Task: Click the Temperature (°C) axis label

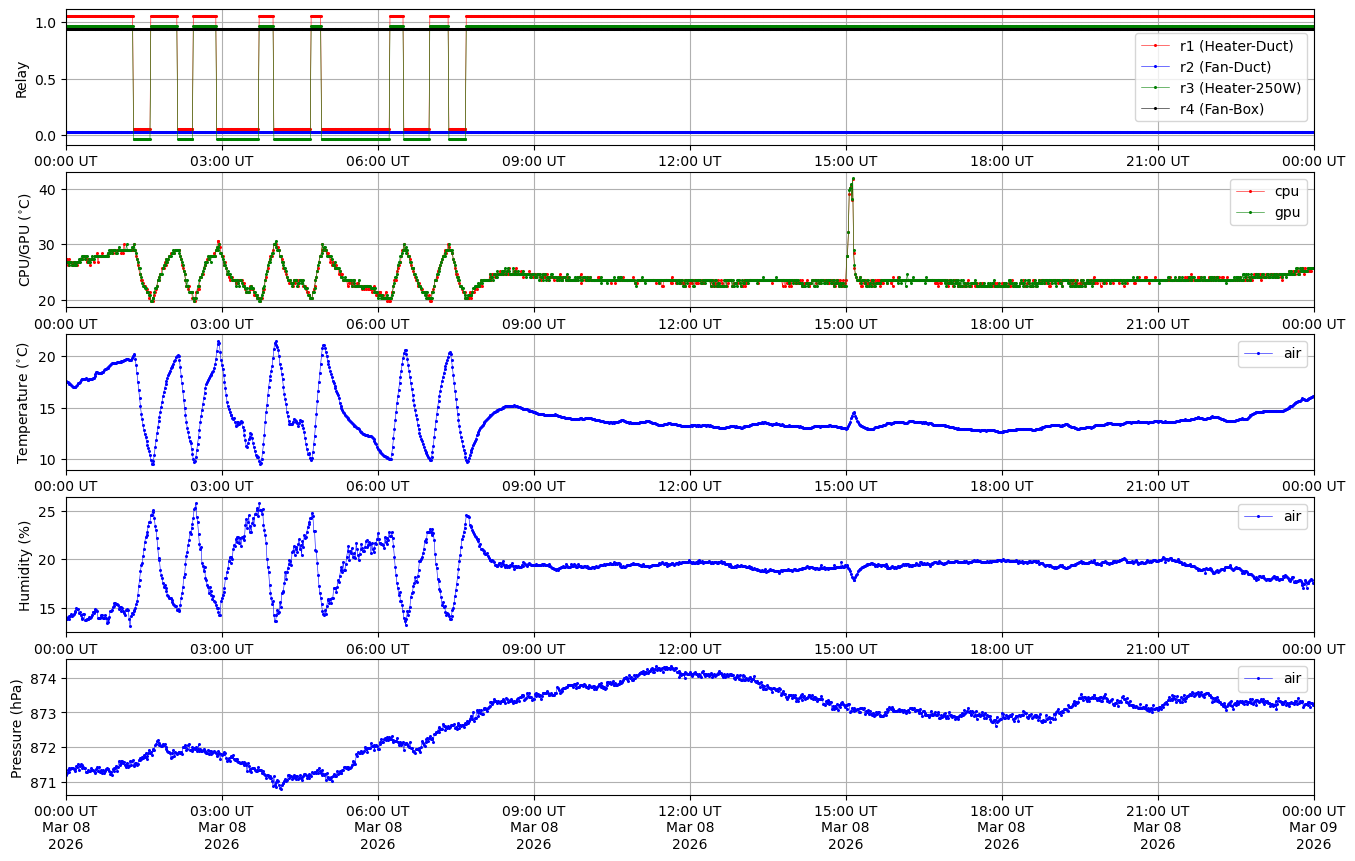Action: (23, 402)
